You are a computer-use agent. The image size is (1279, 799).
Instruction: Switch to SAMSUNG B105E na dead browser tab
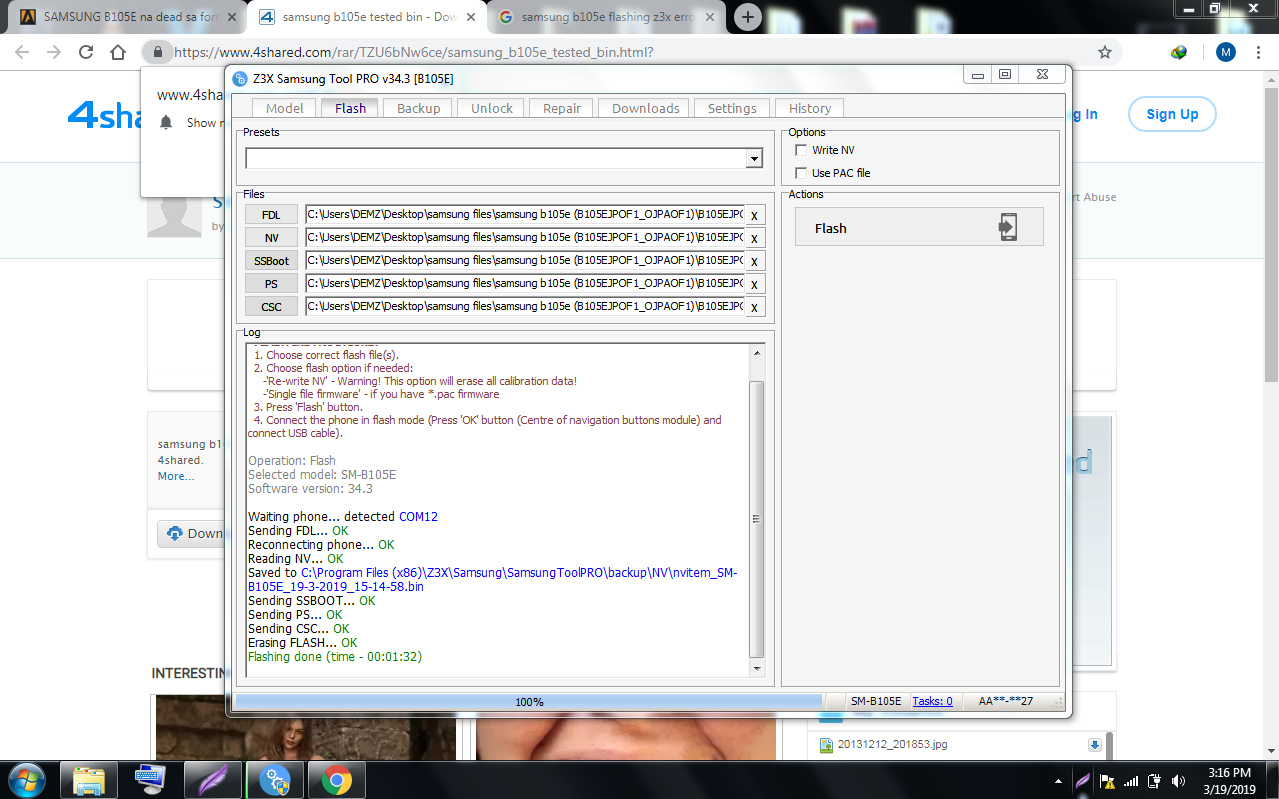(125, 17)
